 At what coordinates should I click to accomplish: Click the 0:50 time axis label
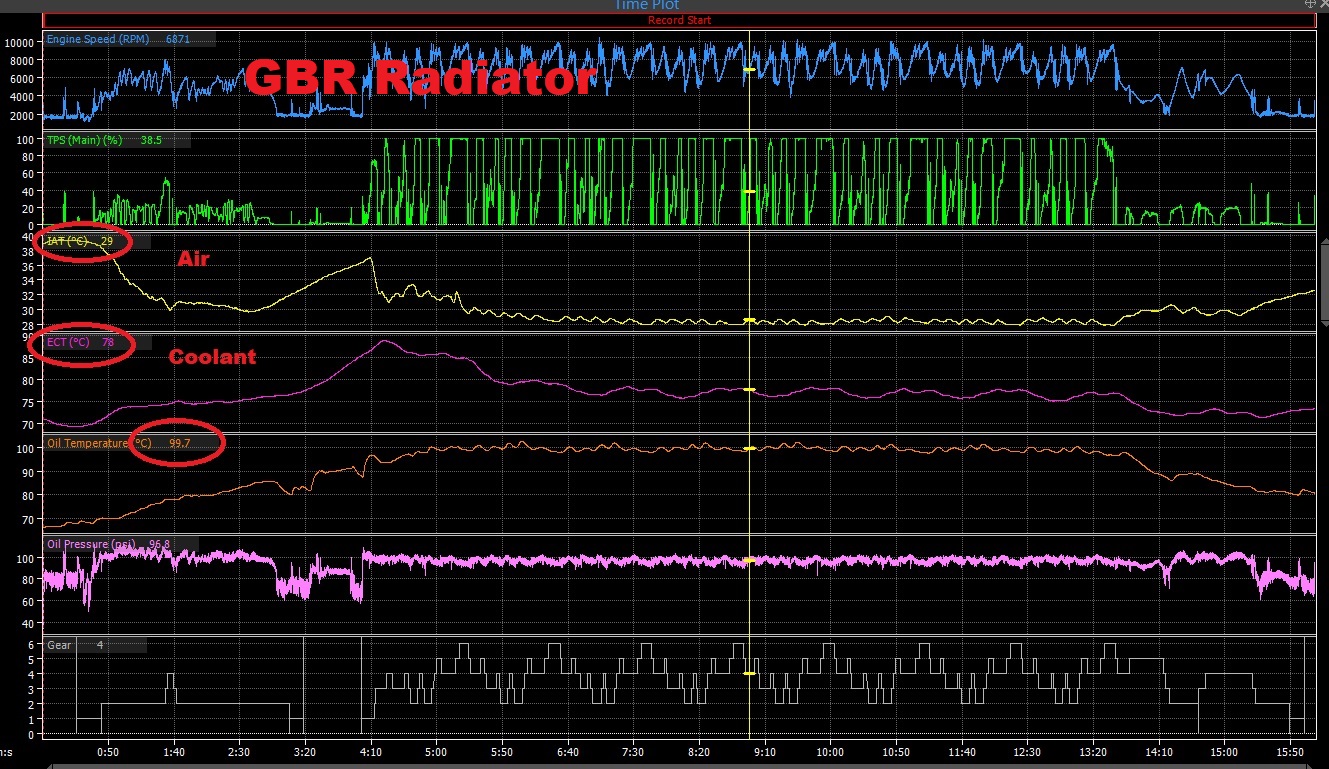tap(108, 751)
